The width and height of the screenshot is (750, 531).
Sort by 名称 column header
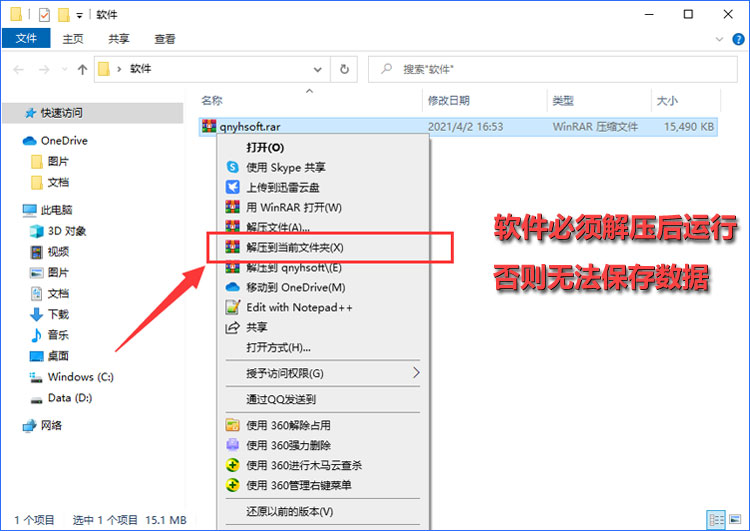coord(212,100)
